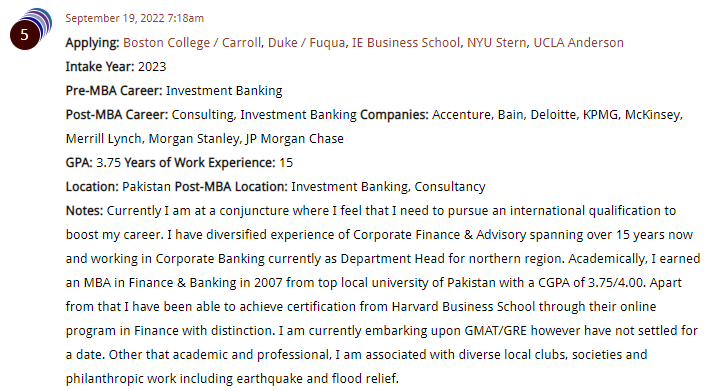Visit the IE Business School link
The width and height of the screenshot is (711, 391).
pos(406,43)
